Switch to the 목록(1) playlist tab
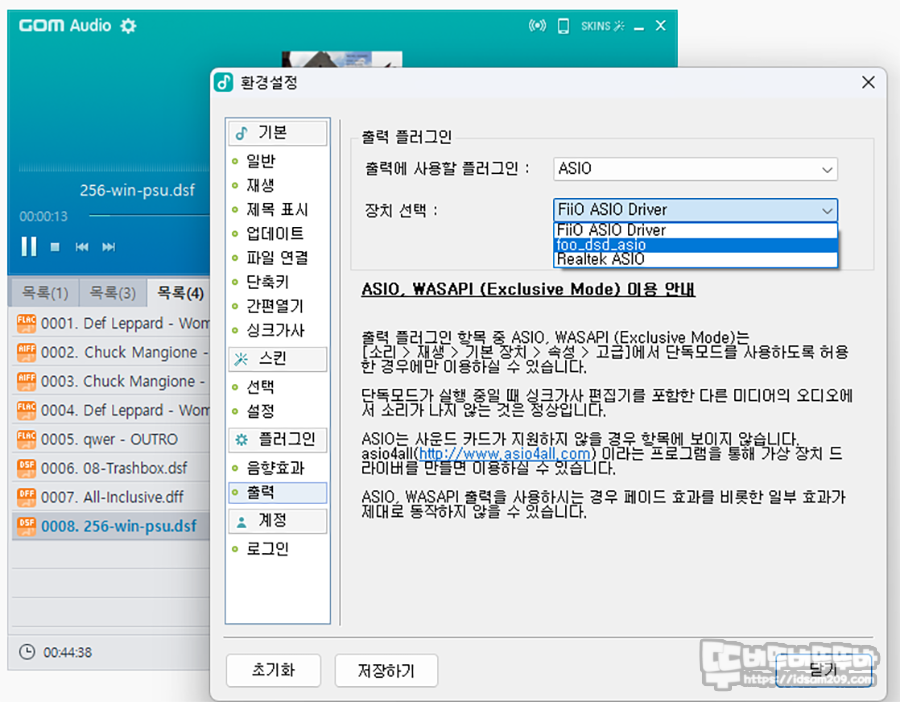This screenshot has height=702, width=900. point(45,293)
